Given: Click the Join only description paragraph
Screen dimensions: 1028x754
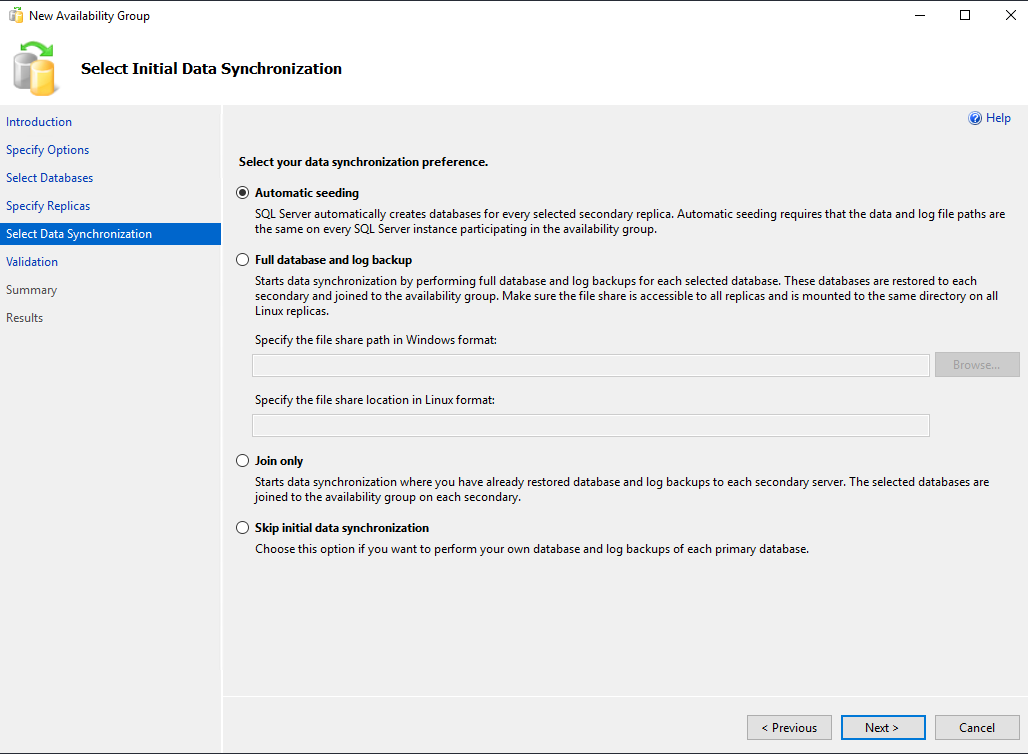Looking at the screenshot, I should 622,489.
